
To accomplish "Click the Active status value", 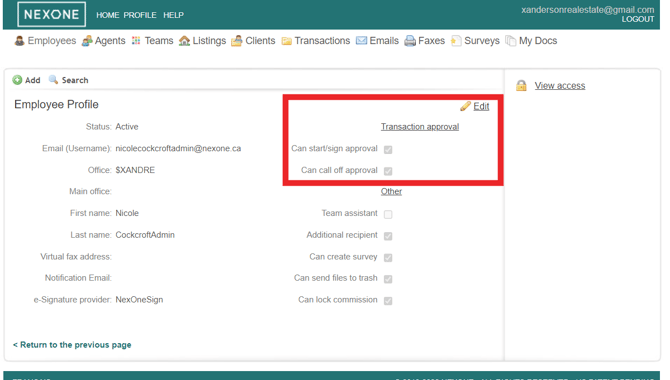I will (x=127, y=127).
